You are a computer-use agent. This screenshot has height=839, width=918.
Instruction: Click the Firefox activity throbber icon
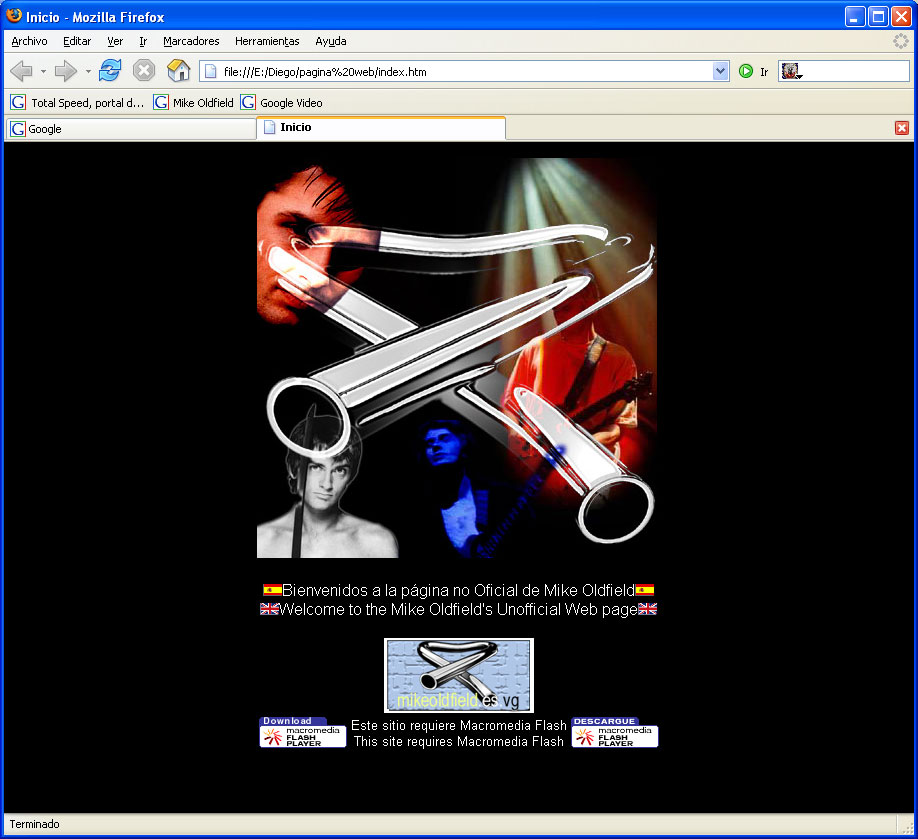click(x=900, y=41)
